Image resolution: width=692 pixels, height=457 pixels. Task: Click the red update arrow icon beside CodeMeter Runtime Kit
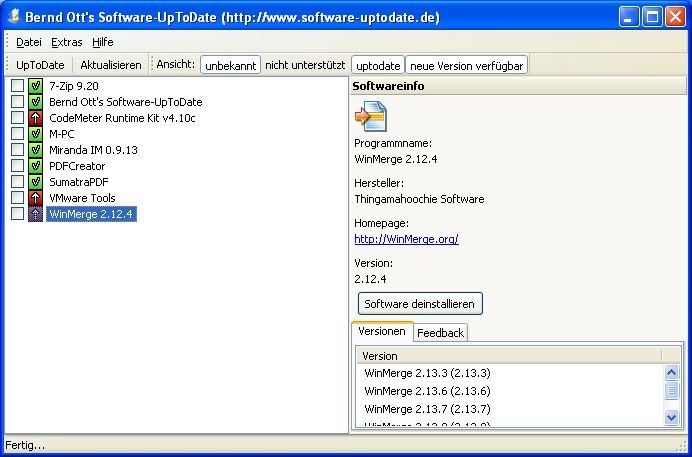35,118
